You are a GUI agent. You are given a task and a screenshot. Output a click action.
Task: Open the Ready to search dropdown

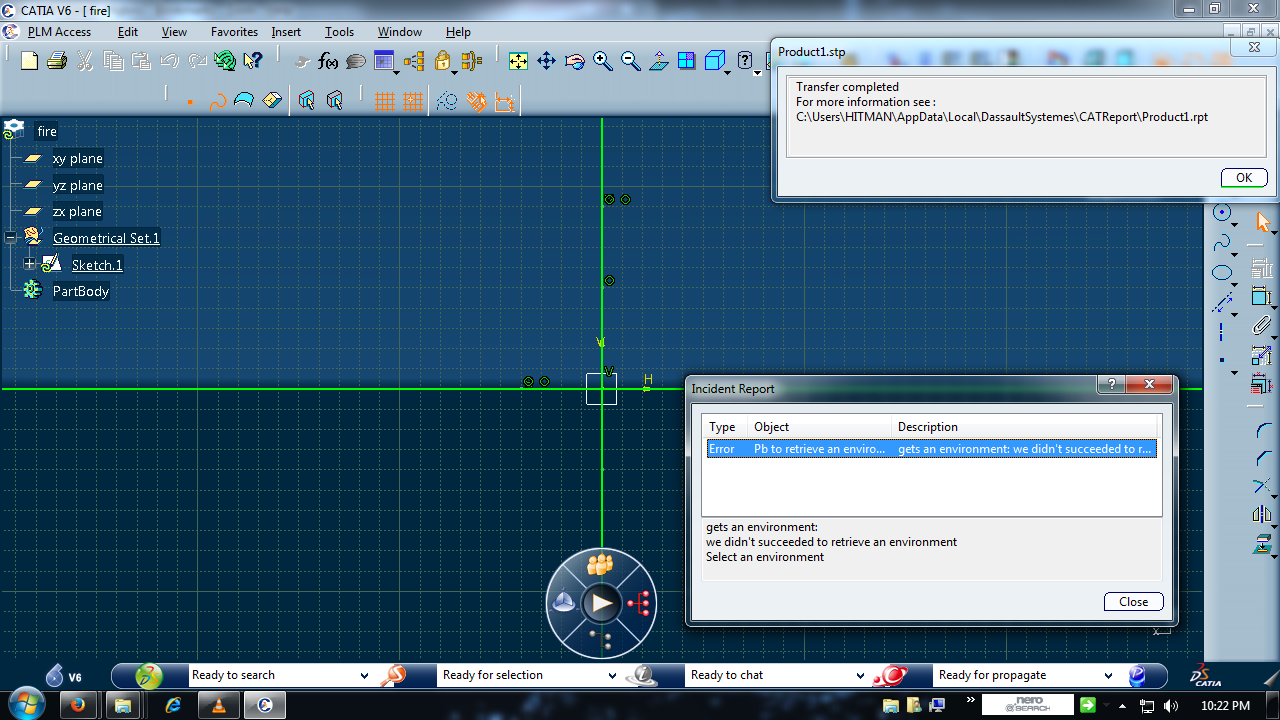pos(364,676)
